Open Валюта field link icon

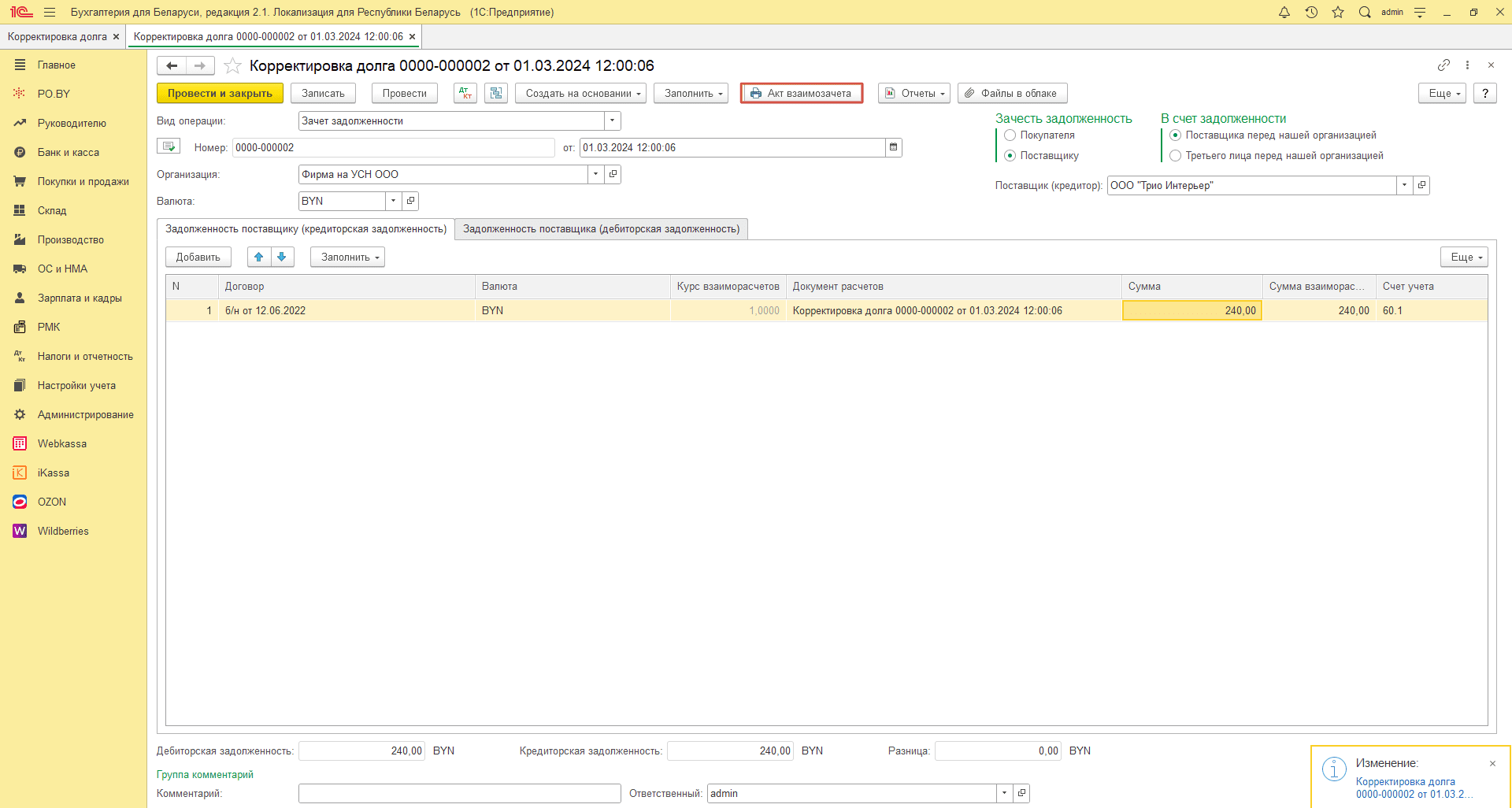[x=410, y=201]
